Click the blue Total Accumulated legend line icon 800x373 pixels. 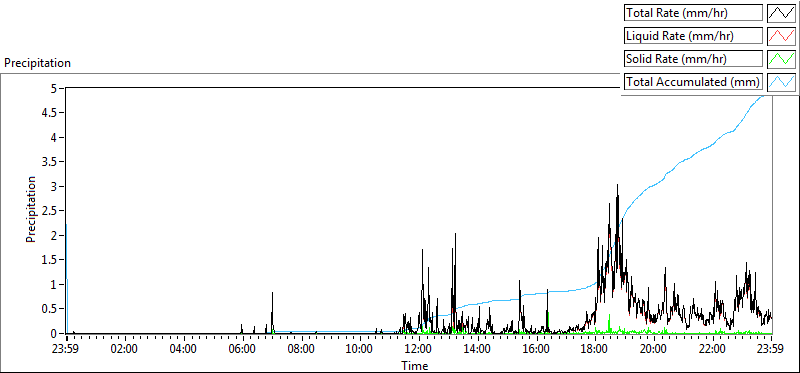click(781, 81)
